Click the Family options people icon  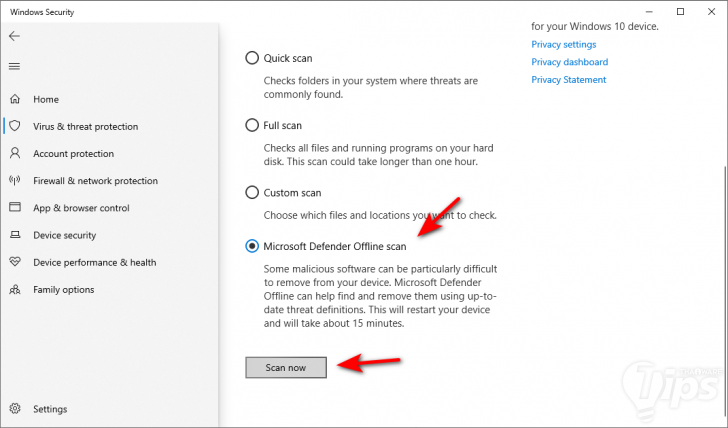tap(14, 289)
